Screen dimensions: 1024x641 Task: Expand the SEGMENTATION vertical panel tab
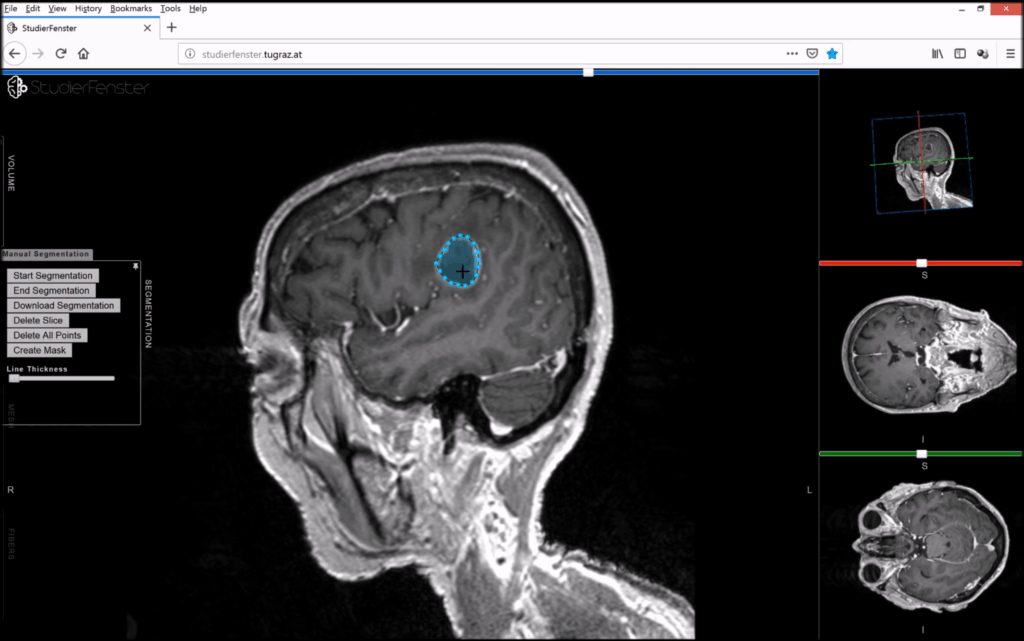148,313
